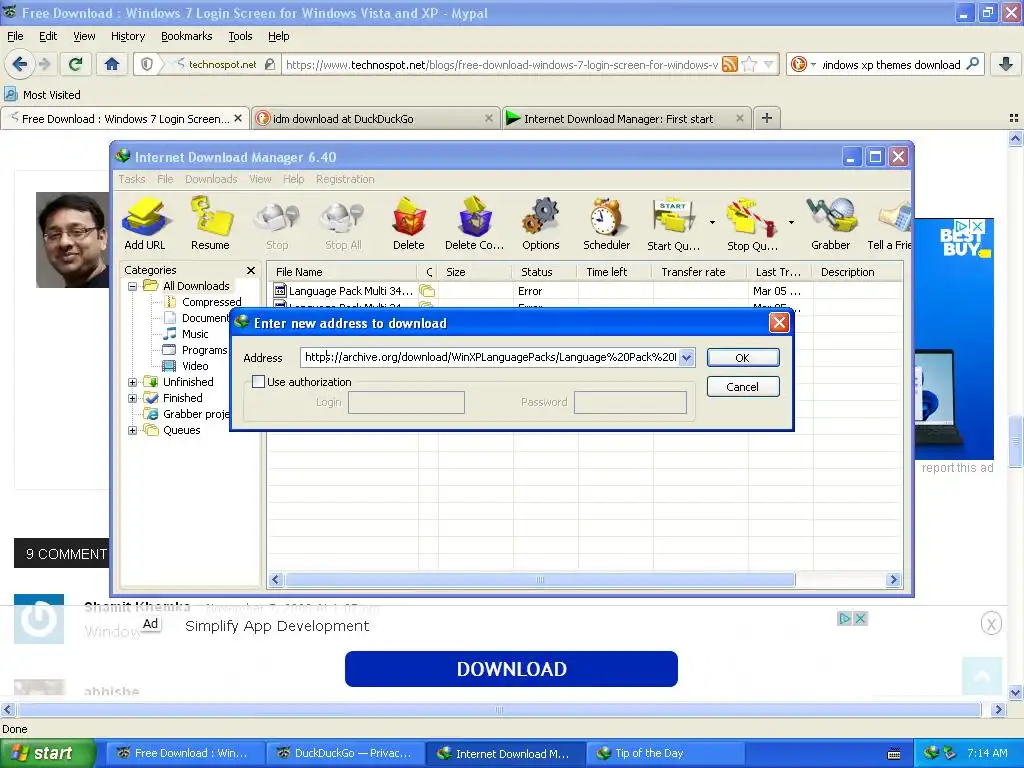
Task: Sort by Transfer rate column header
Action: click(699, 272)
